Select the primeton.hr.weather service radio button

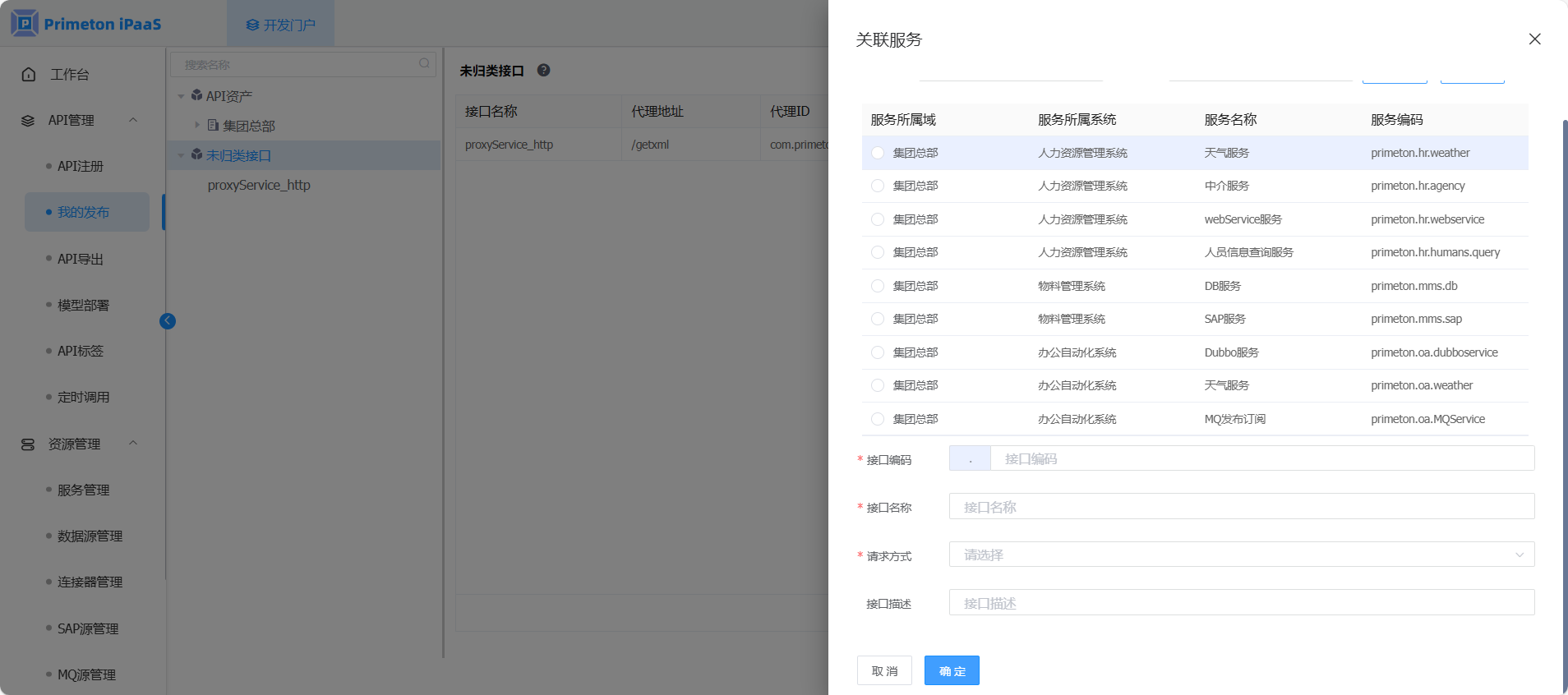[878, 153]
